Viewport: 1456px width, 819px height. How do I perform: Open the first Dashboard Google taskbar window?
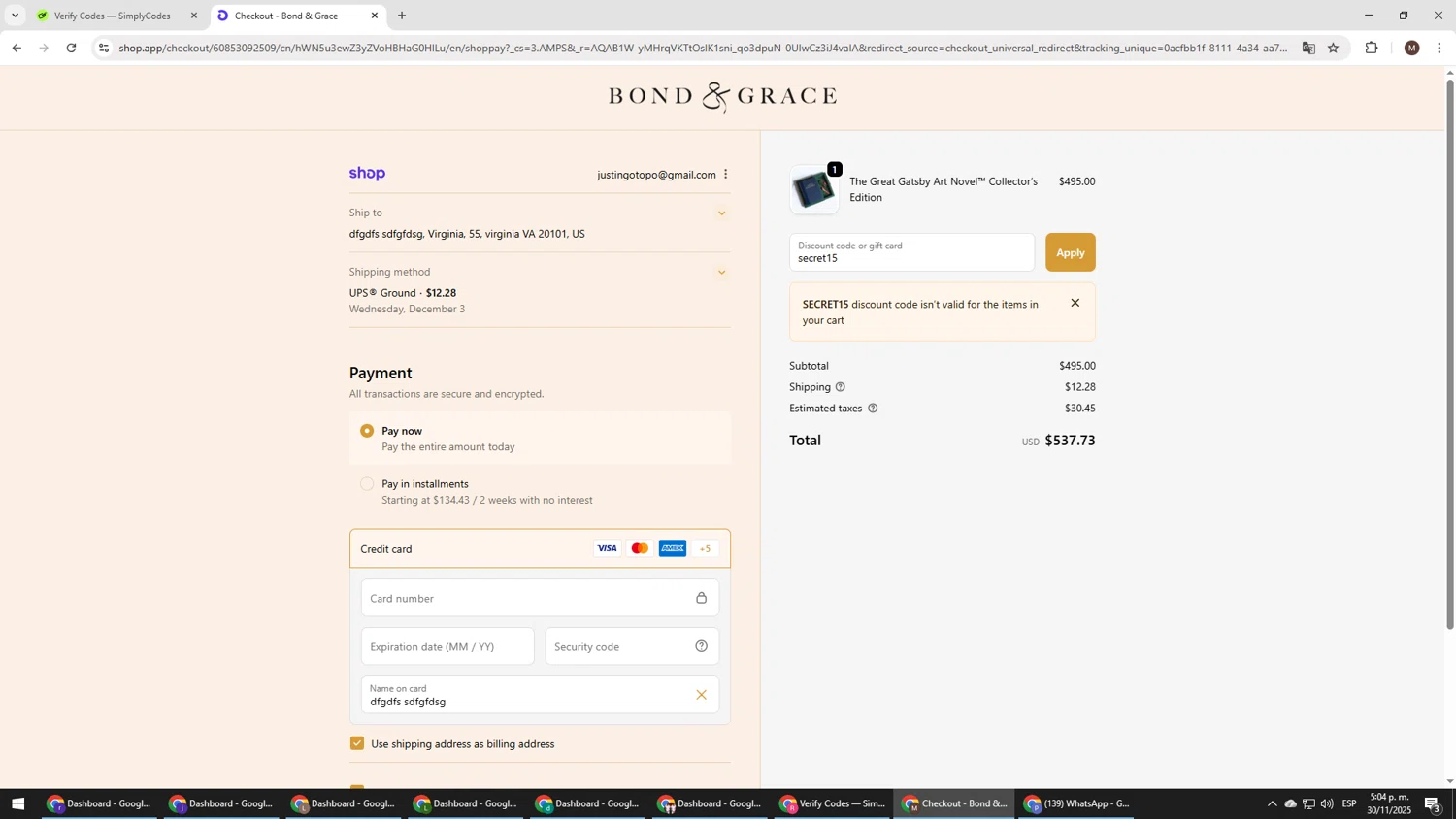[100, 803]
